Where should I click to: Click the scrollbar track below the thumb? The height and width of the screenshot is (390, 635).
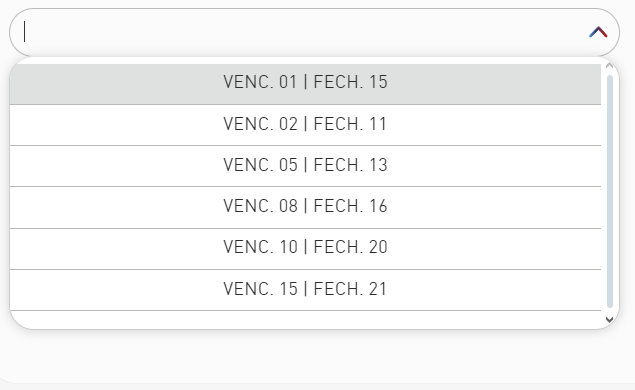tap(610, 311)
